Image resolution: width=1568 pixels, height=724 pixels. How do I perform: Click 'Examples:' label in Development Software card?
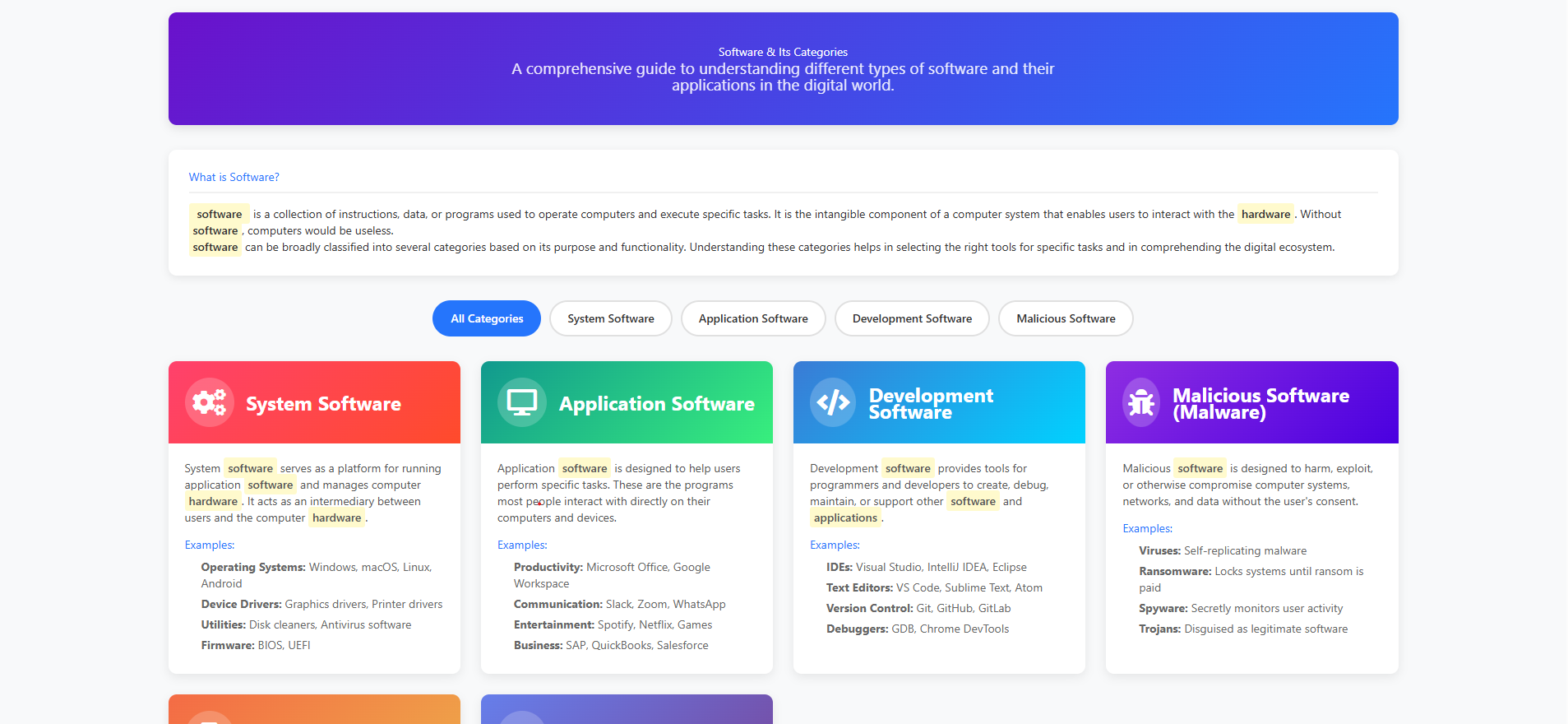[835, 545]
